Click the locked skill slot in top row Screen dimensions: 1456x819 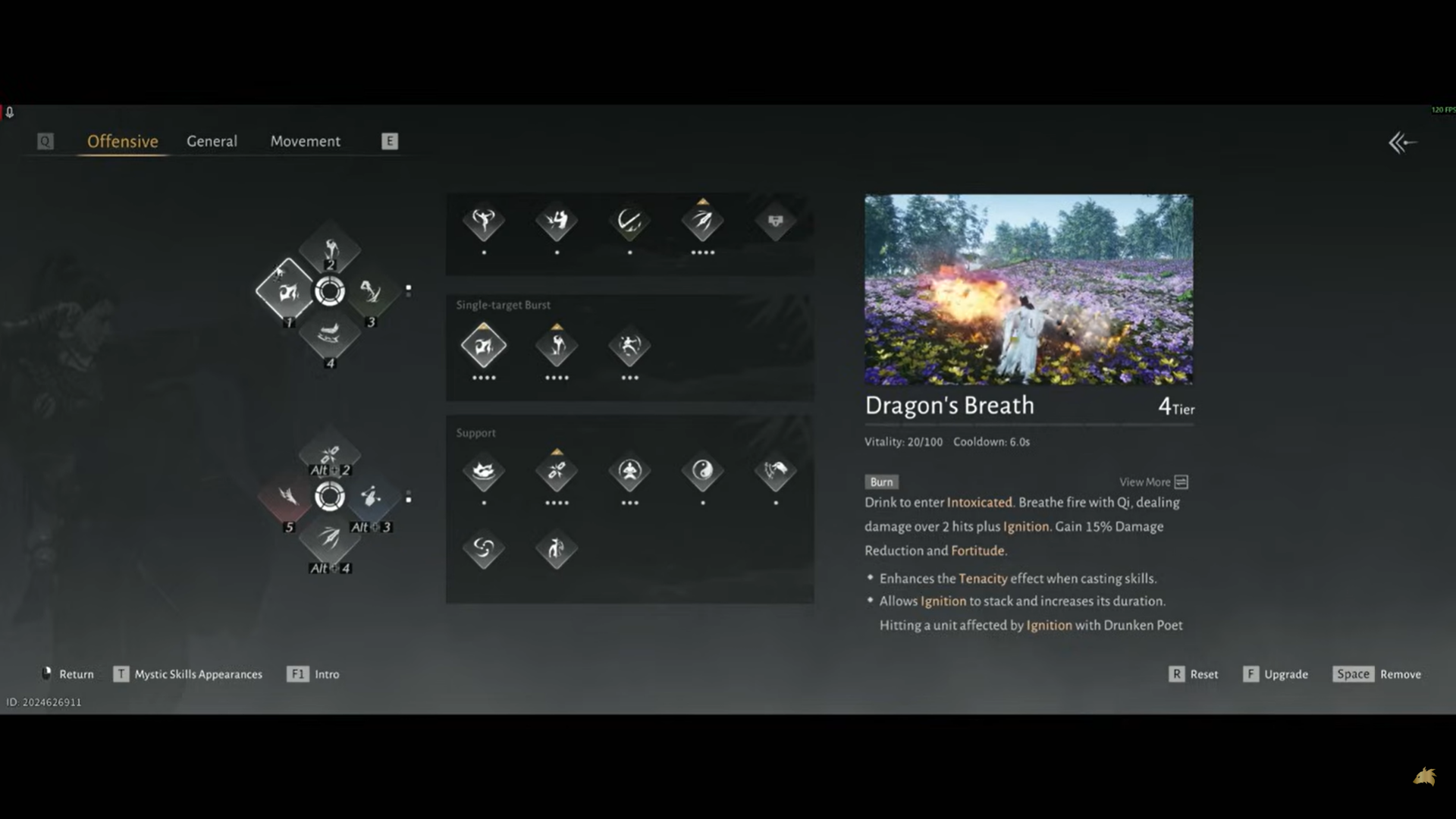click(x=775, y=221)
